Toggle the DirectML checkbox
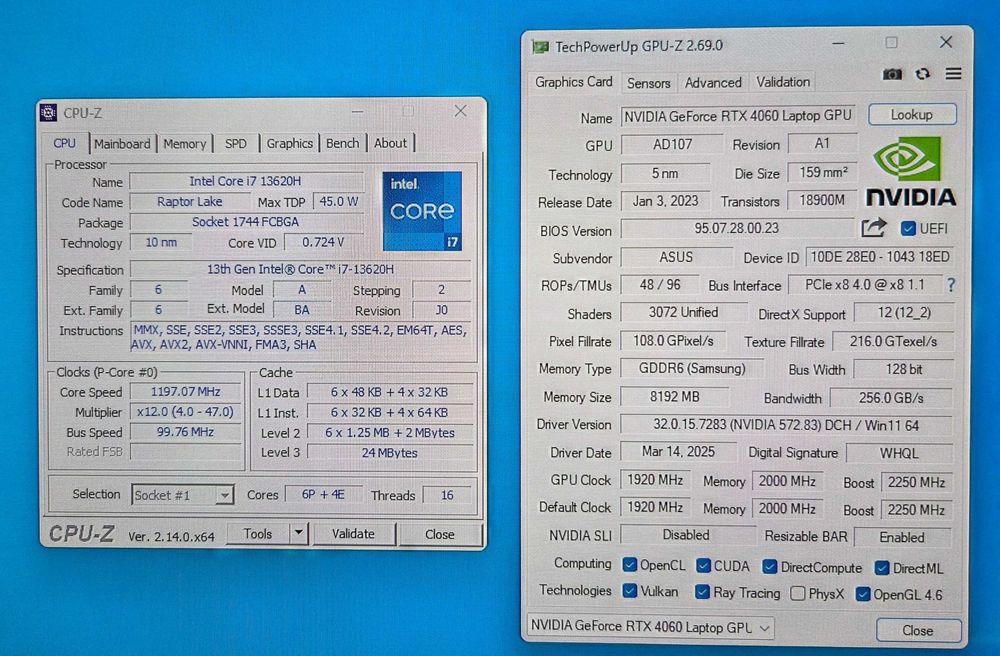The image size is (1000, 656). point(882,567)
